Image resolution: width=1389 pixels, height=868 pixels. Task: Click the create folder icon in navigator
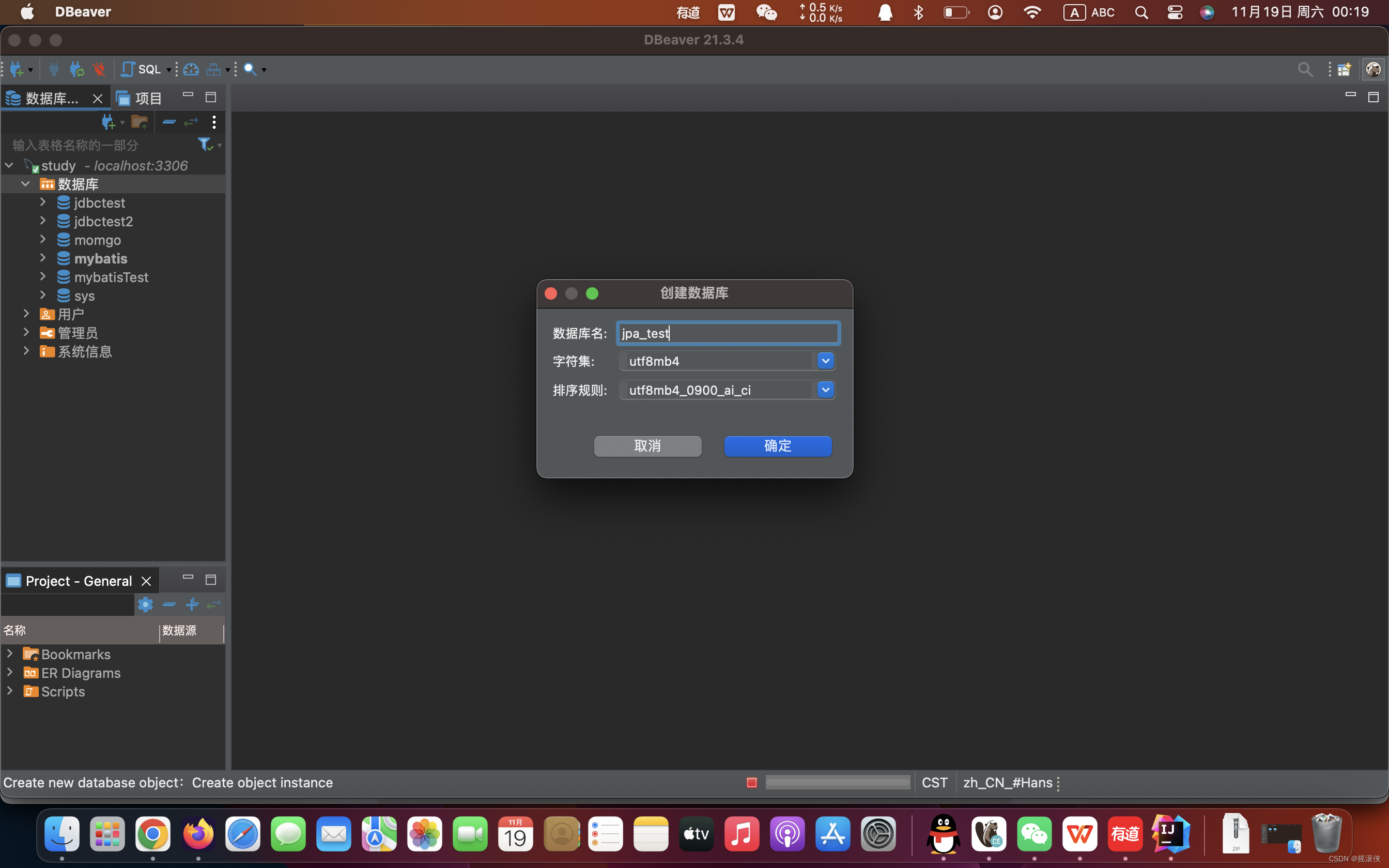pyautogui.click(x=139, y=122)
